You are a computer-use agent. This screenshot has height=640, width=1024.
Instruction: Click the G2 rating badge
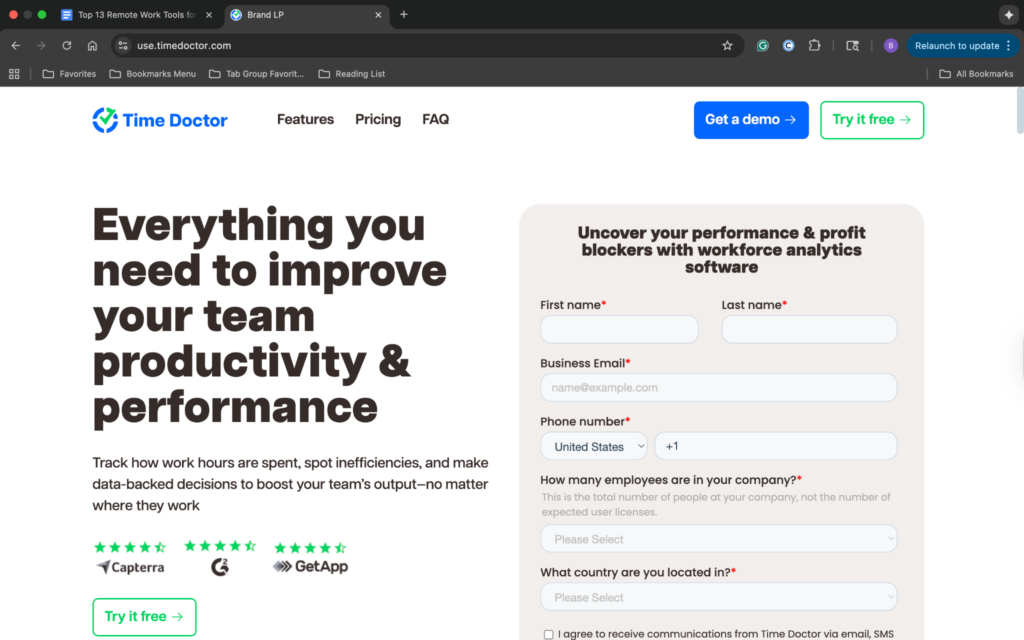coord(220,558)
